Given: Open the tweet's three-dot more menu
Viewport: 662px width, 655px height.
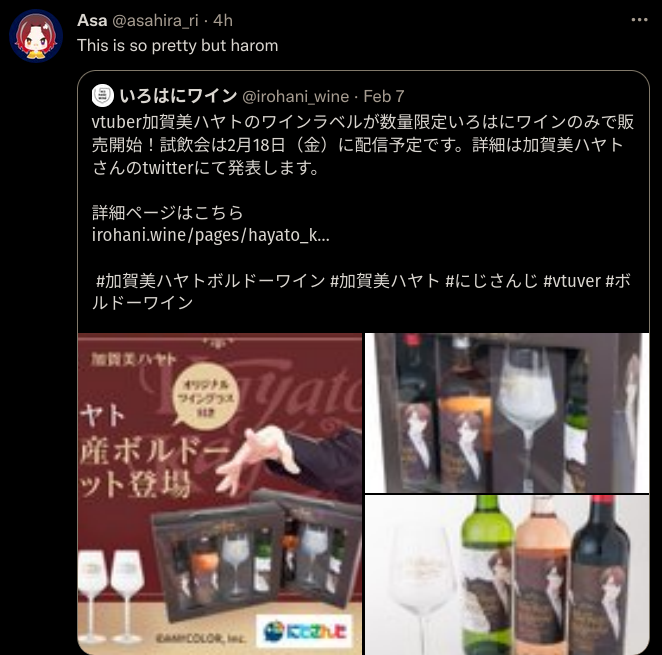Looking at the screenshot, I should click(x=639, y=20).
